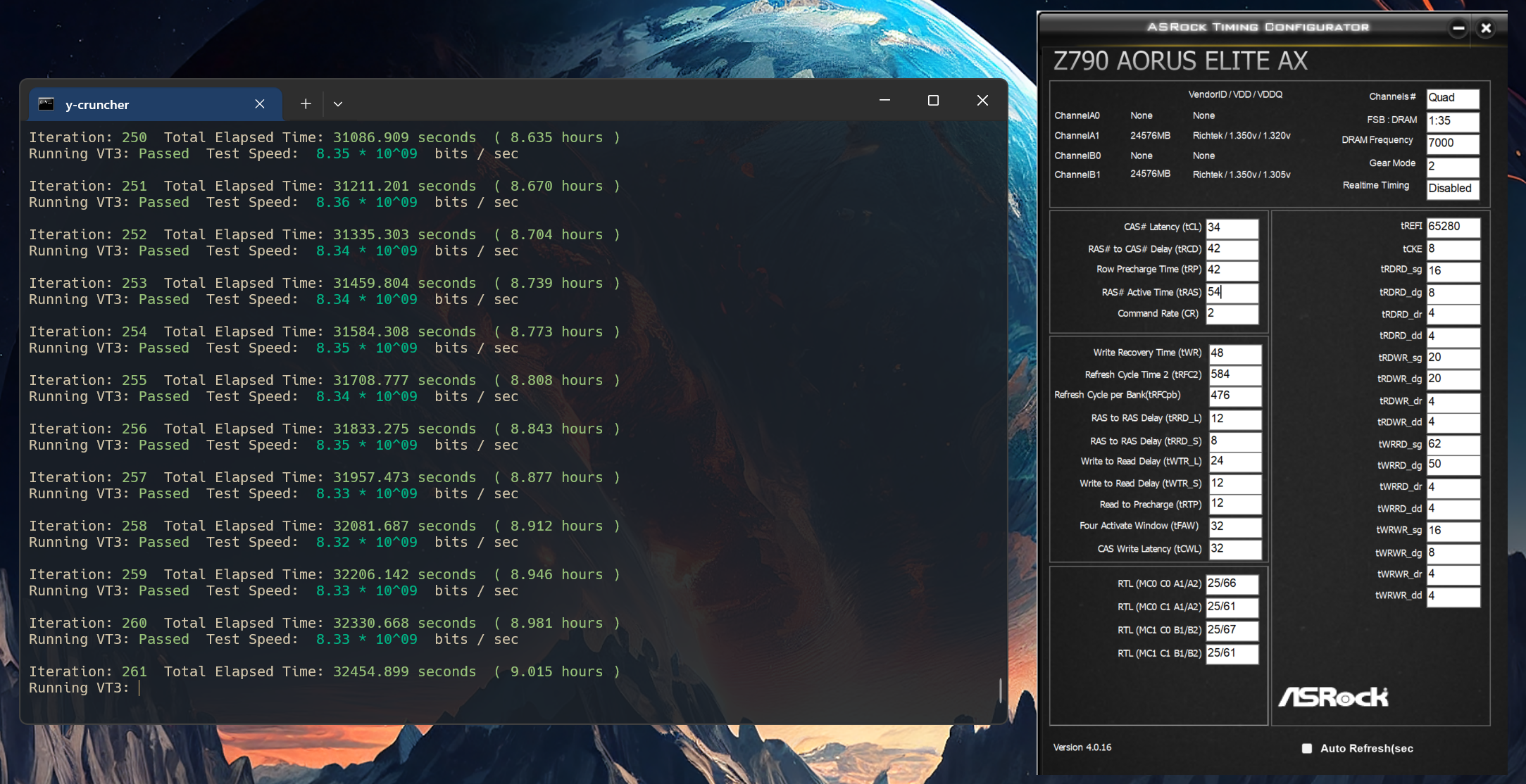
Task: Open a new terminal tab
Action: (x=306, y=104)
